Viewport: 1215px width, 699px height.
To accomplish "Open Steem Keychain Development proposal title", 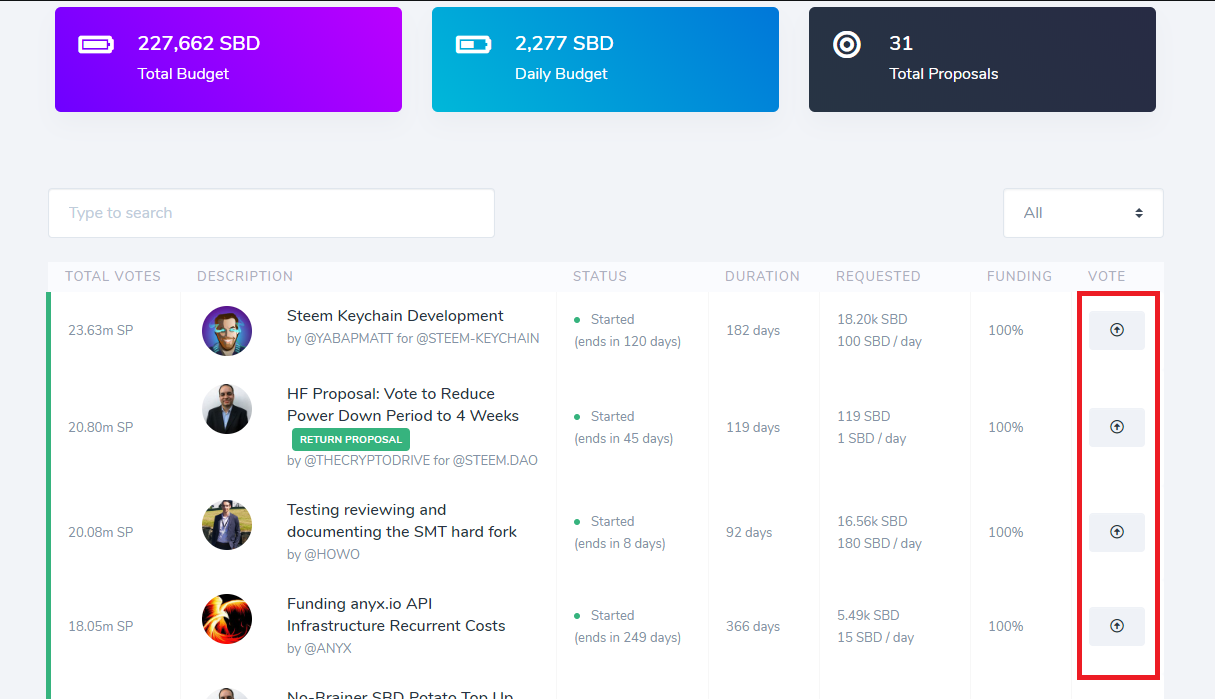I will [x=395, y=316].
